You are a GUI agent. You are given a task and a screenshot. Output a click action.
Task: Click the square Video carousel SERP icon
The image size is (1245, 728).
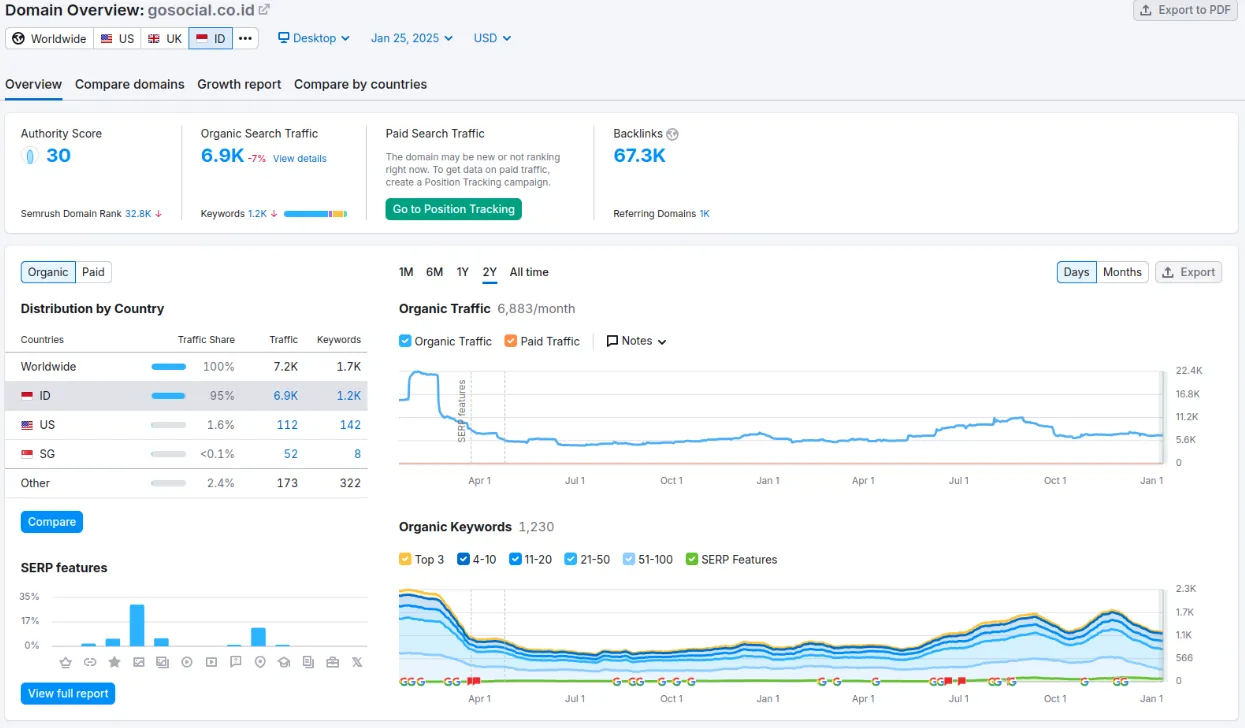(211, 662)
